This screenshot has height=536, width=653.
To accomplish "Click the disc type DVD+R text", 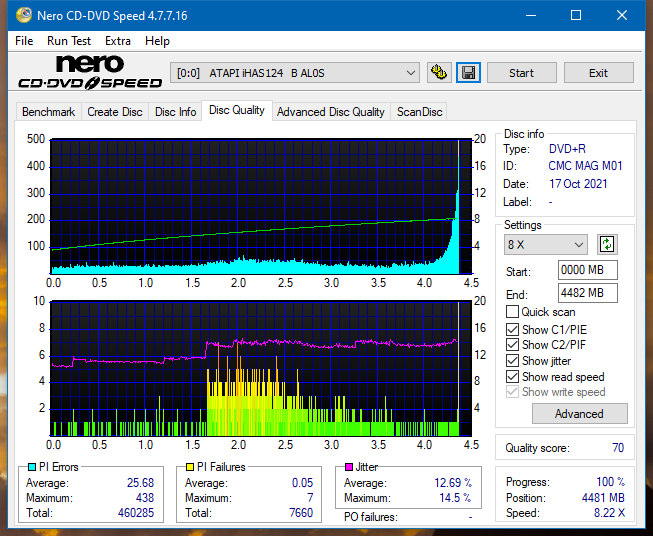I will pos(567,149).
